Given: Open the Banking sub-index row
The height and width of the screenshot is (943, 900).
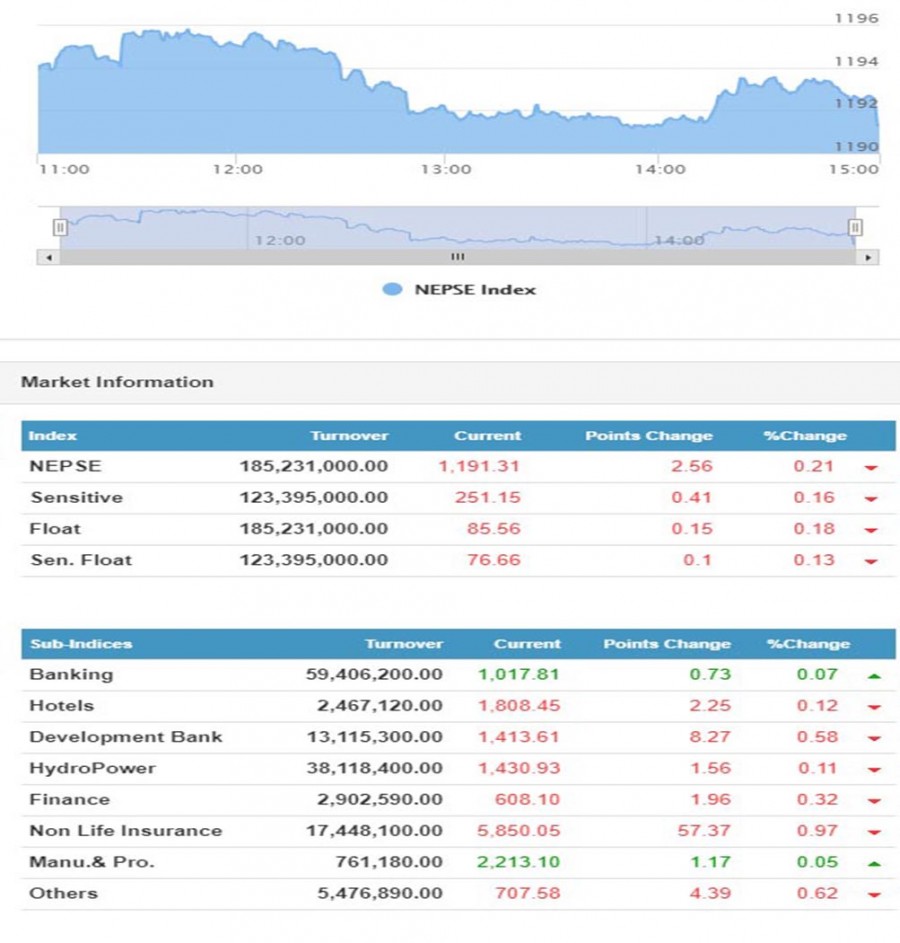Looking at the screenshot, I should (x=71, y=675).
